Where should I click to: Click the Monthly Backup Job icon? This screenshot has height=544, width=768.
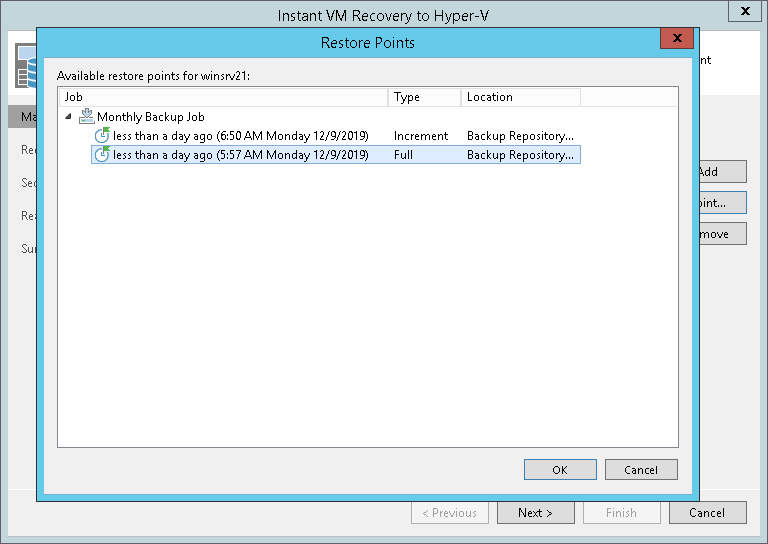86,116
